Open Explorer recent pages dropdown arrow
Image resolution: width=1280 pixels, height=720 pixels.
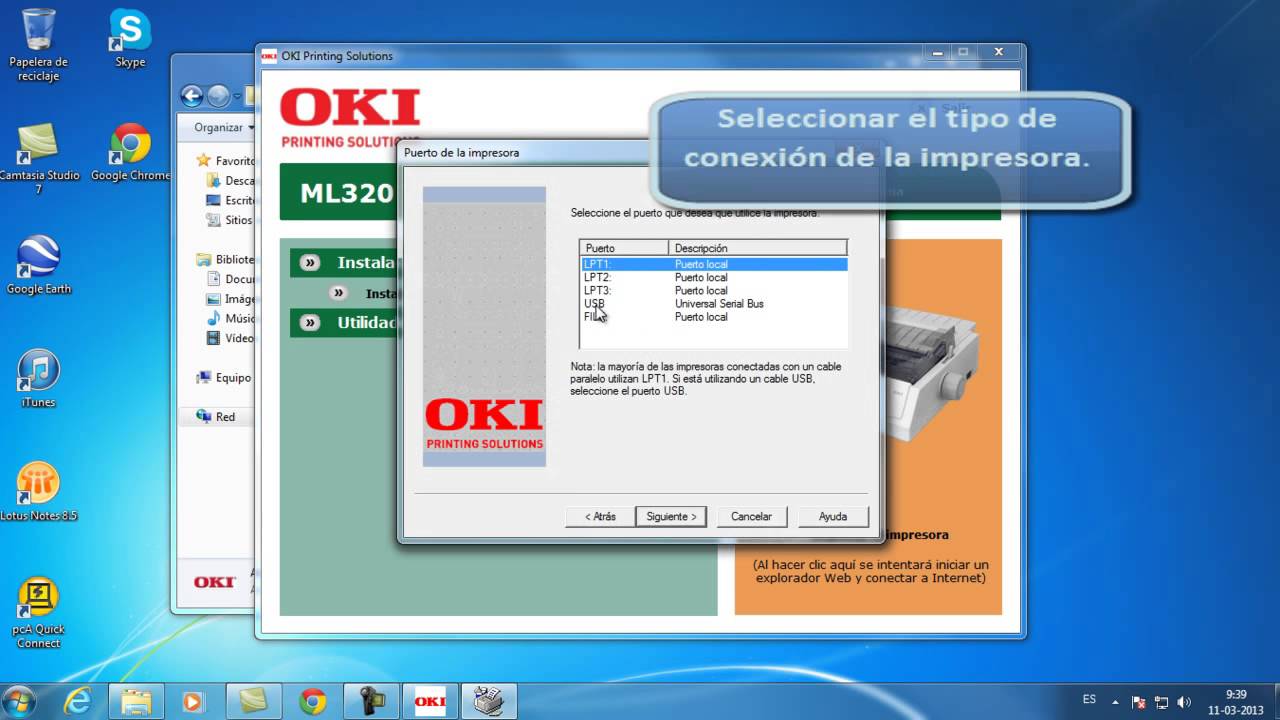(x=237, y=97)
